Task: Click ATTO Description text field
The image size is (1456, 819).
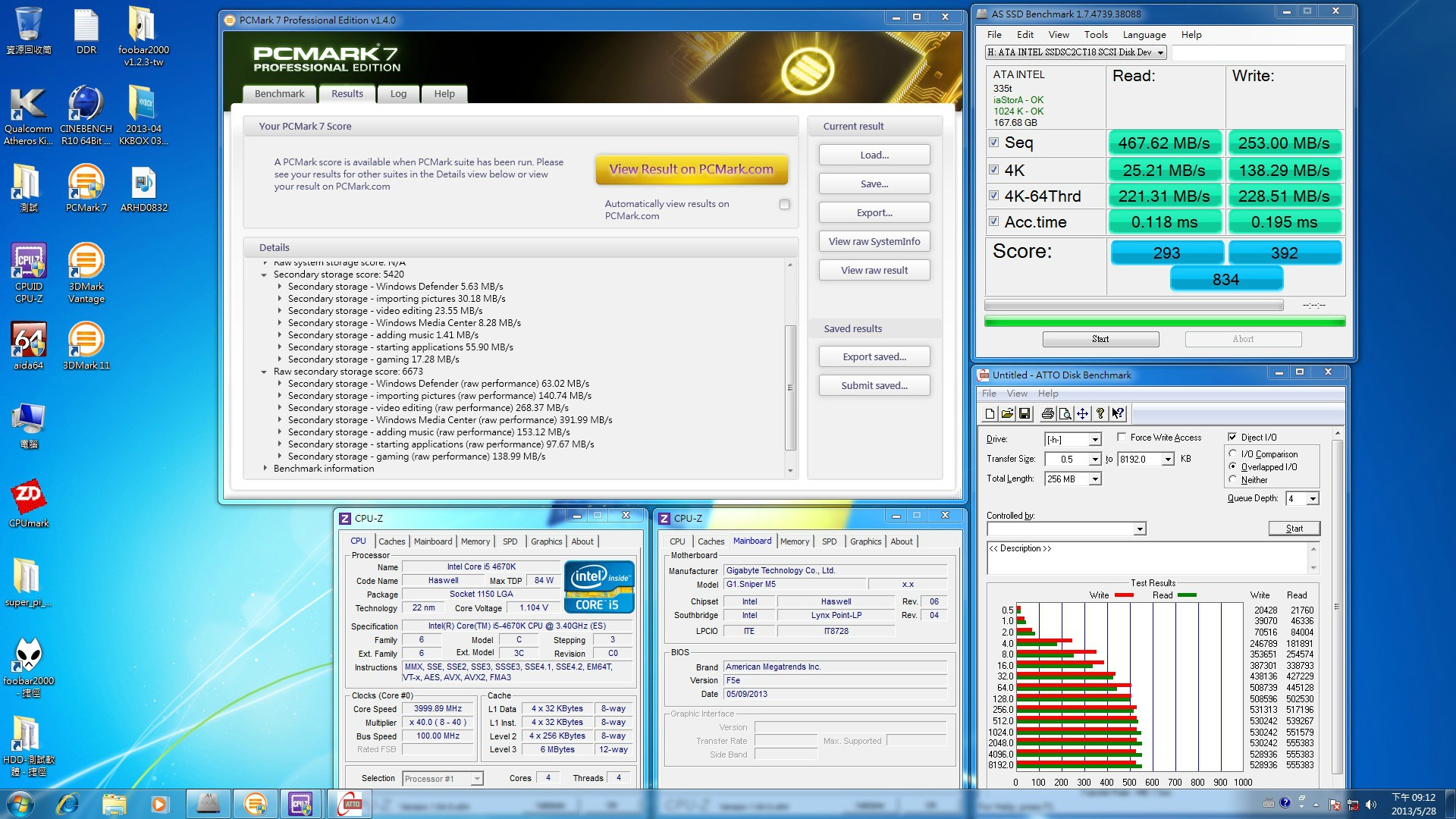Action: coord(1147,557)
